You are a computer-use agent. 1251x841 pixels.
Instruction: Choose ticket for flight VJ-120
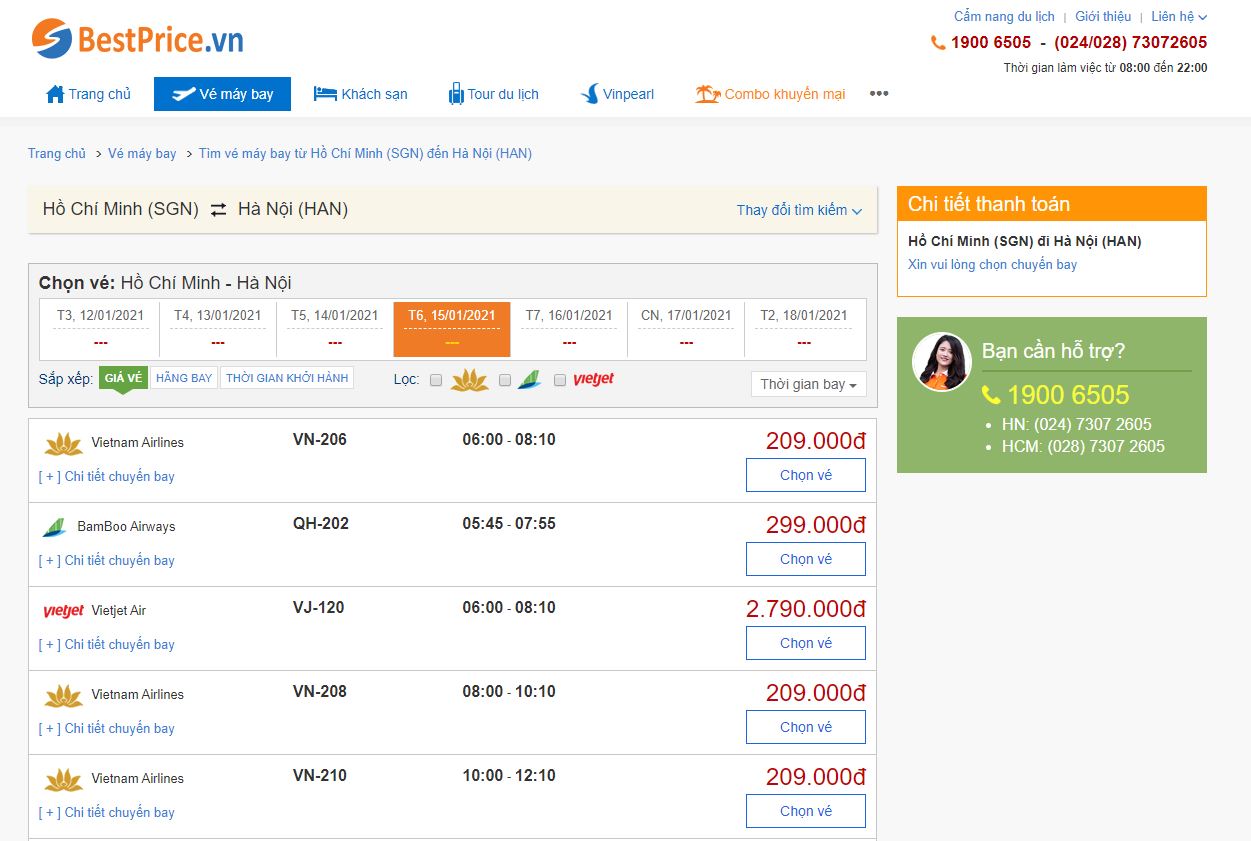[806, 643]
